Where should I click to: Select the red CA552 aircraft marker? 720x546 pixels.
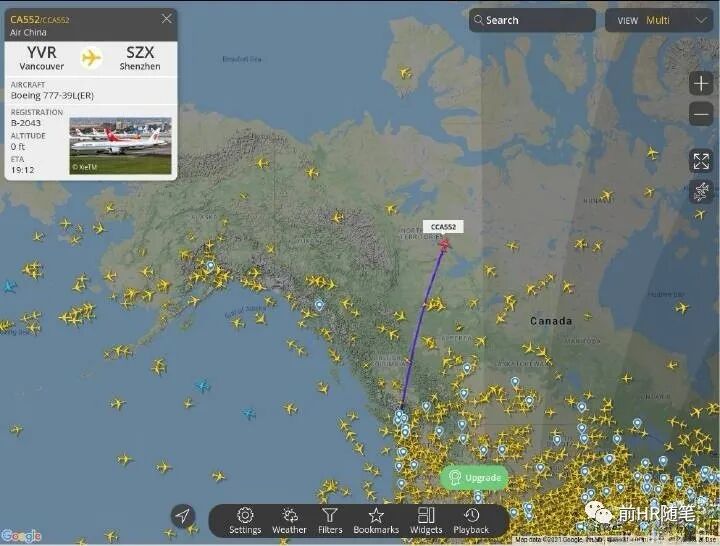tap(444, 244)
